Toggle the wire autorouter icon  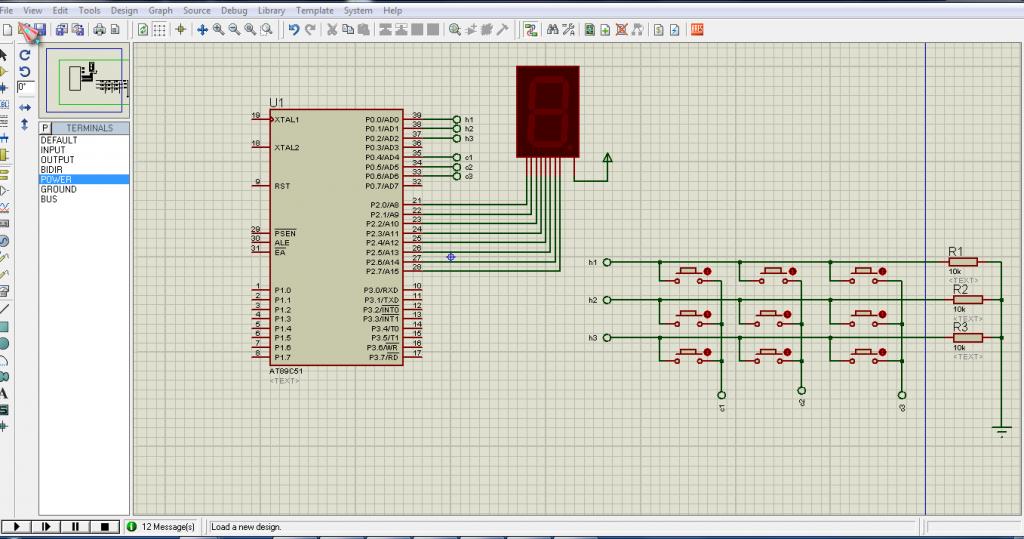[530, 30]
